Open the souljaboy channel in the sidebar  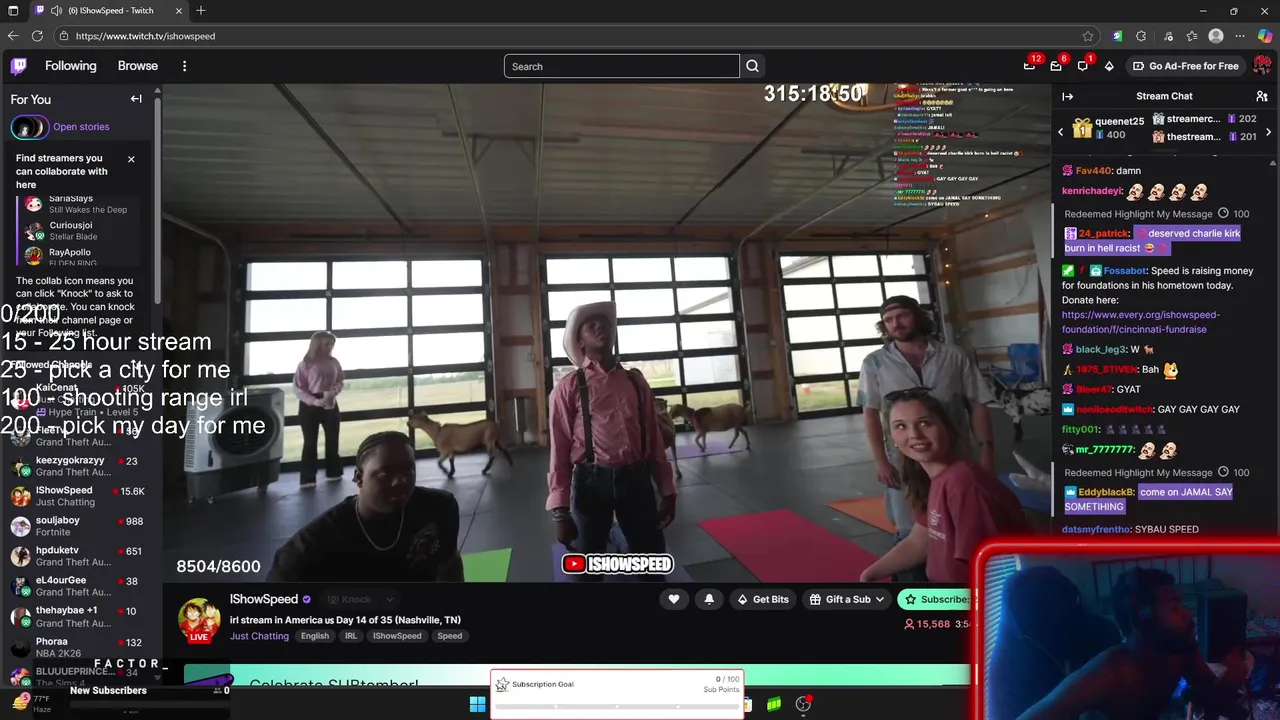[78, 526]
